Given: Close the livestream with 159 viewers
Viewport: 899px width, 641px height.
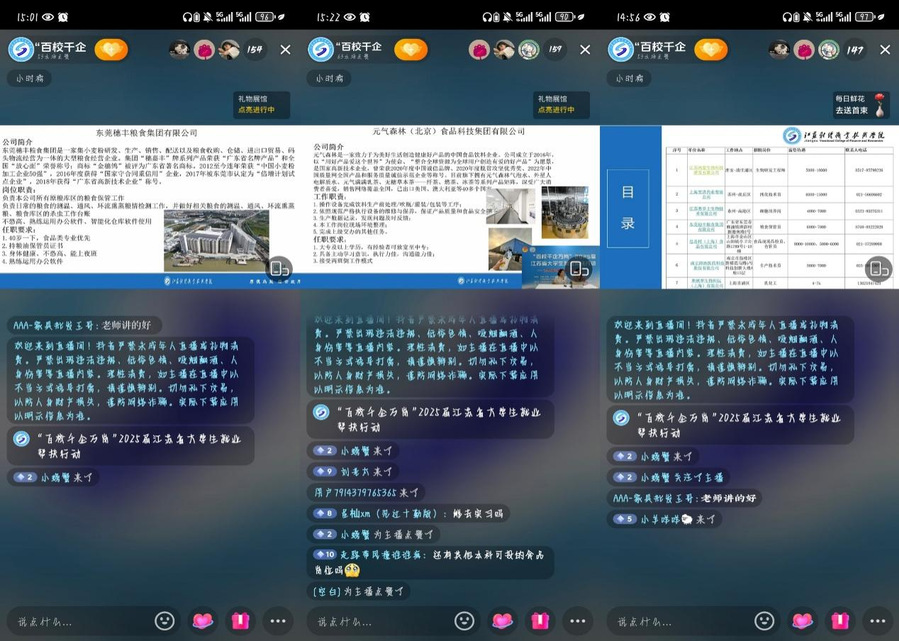Looking at the screenshot, I should click(x=585, y=50).
